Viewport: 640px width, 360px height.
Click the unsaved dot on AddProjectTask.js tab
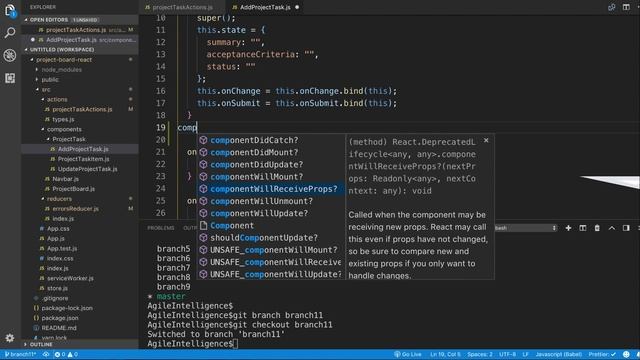pyautogui.click(x=297, y=7)
